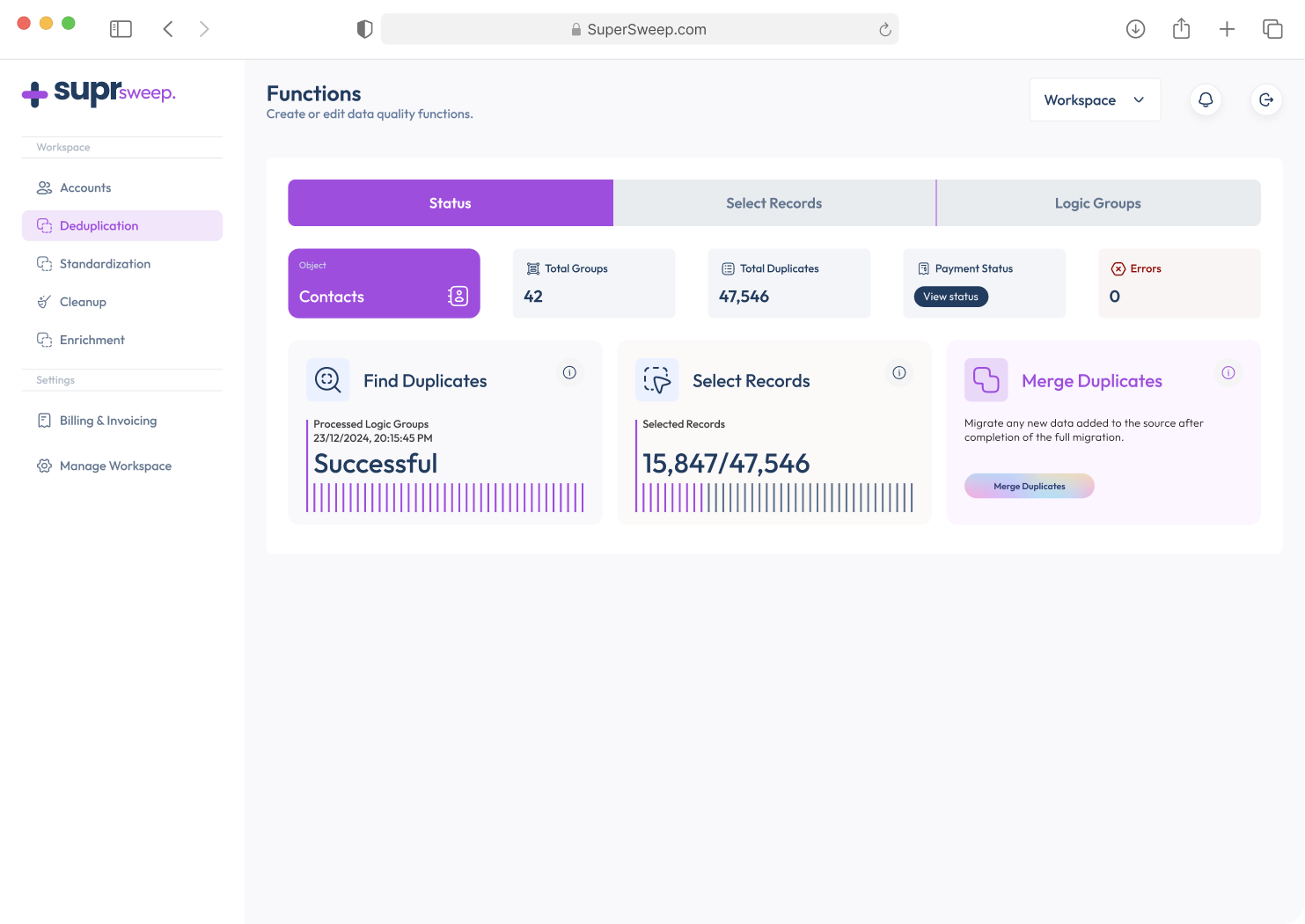Screen dimensions: 1305x924
Task: Open Accounts in the sidebar
Action: [x=85, y=187]
